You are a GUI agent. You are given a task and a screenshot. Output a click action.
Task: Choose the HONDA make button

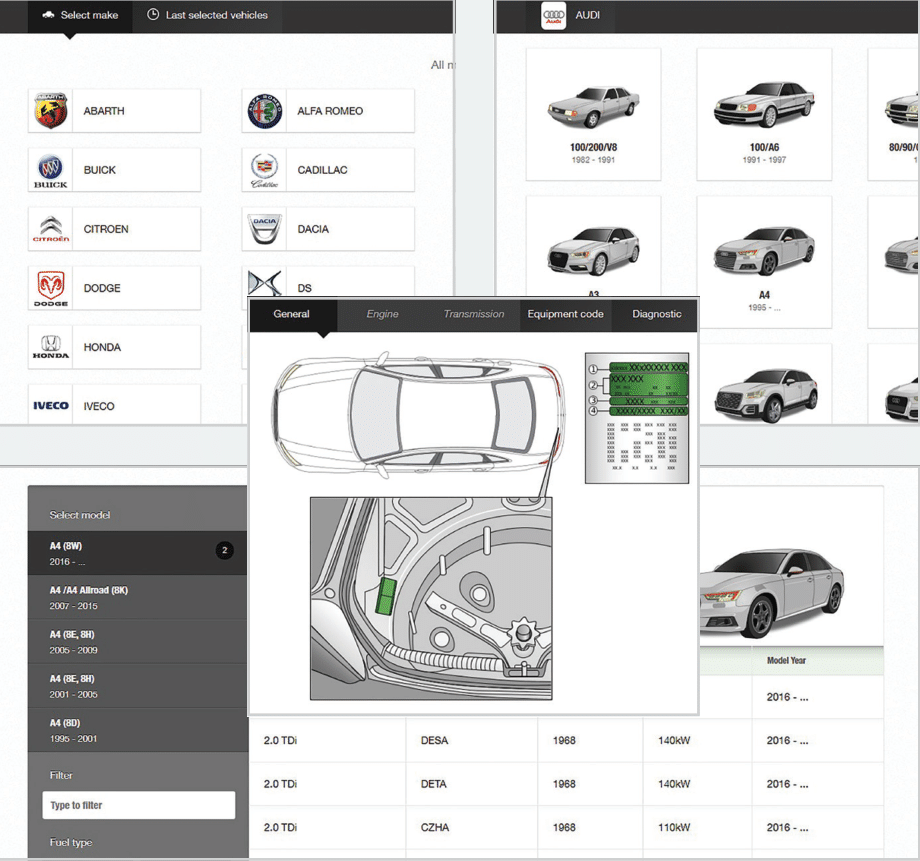[x=114, y=347]
